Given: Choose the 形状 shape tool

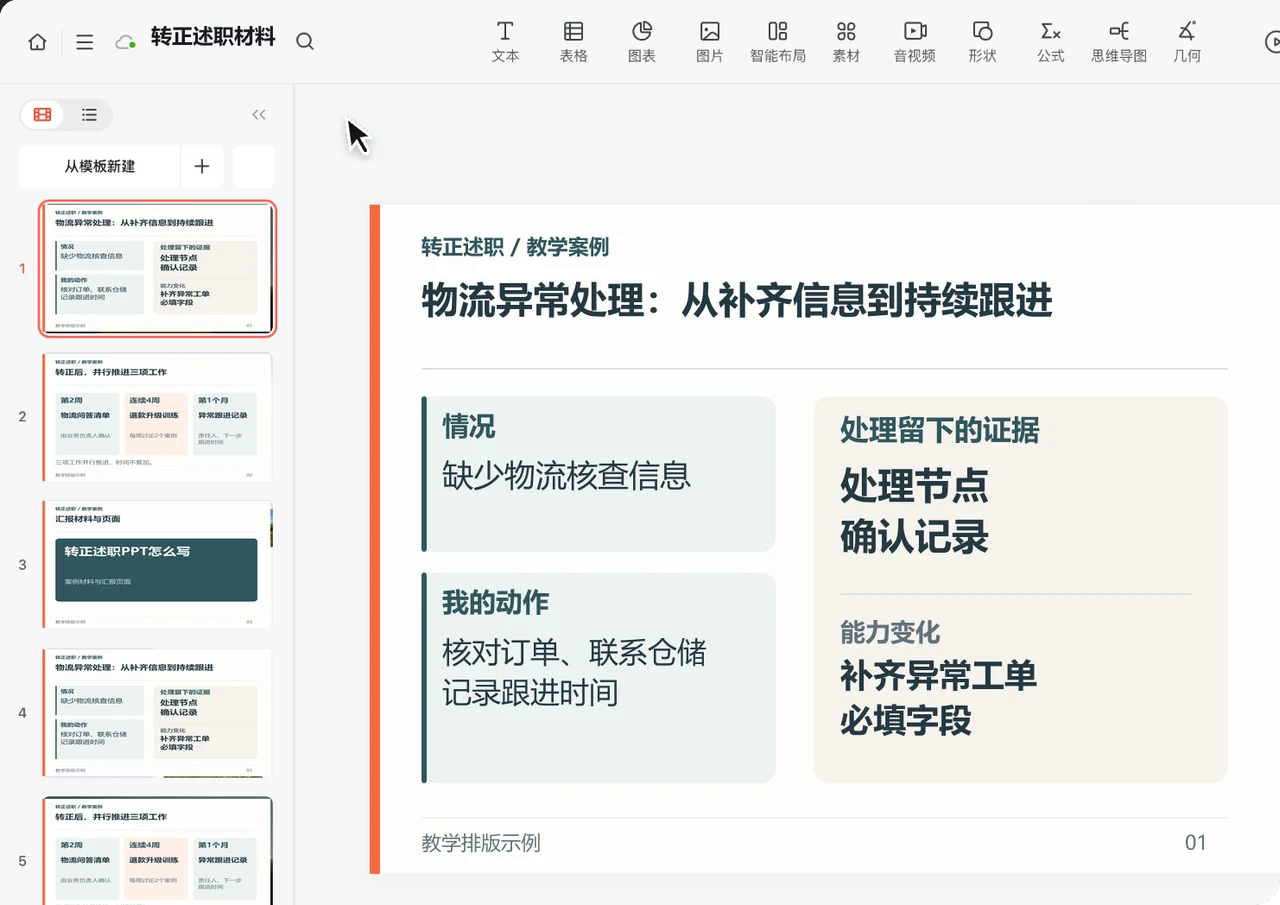Looking at the screenshot, I should 983,42.
